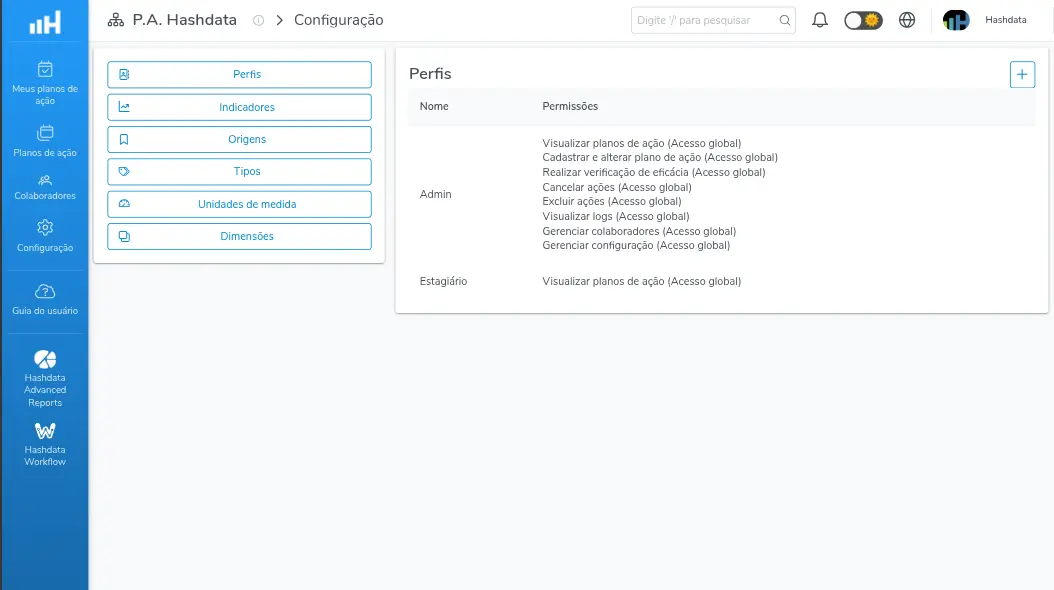Select the Perfis configuration tab
1054x590 pixels.
click(x=239, y=75)
